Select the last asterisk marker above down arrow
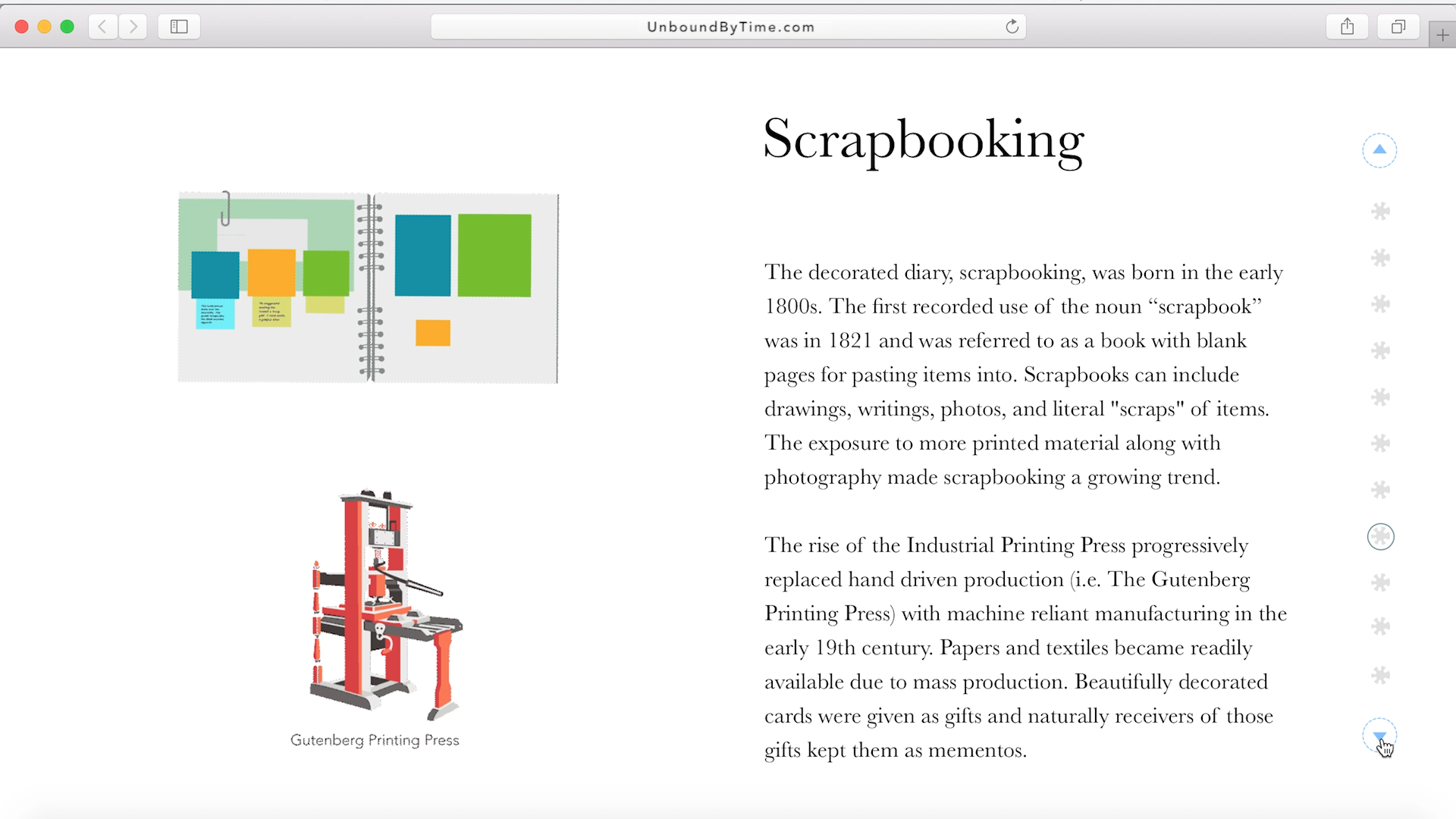The image size is (1456, 819). (x=1381, y=675)
